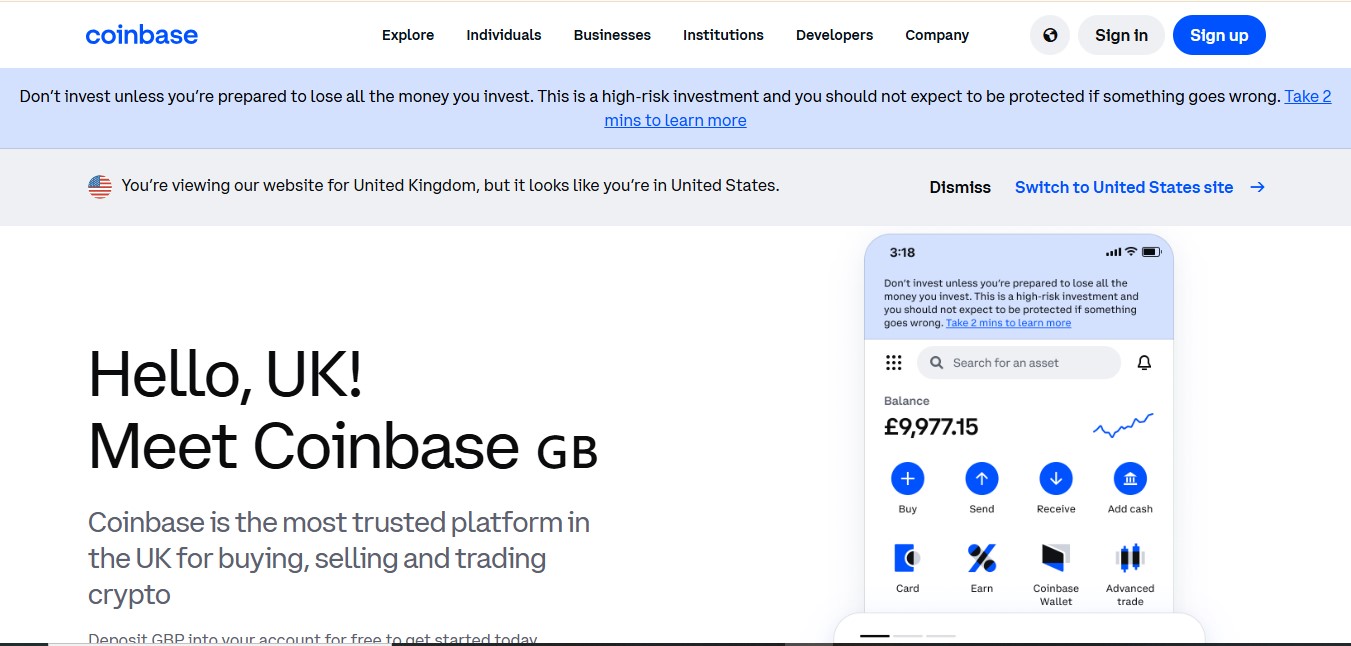Click the Meet Coinbase GB heading

click(x=343, y=446)
